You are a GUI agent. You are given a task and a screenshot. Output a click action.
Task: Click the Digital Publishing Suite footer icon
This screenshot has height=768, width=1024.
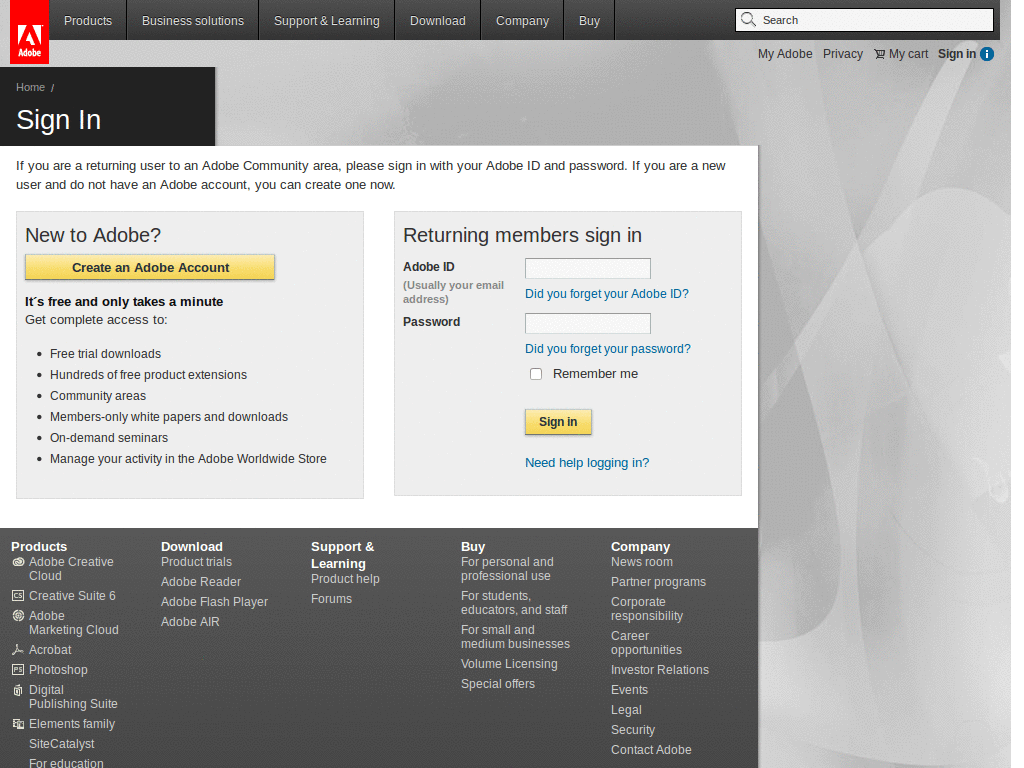(x=18, y=690)
